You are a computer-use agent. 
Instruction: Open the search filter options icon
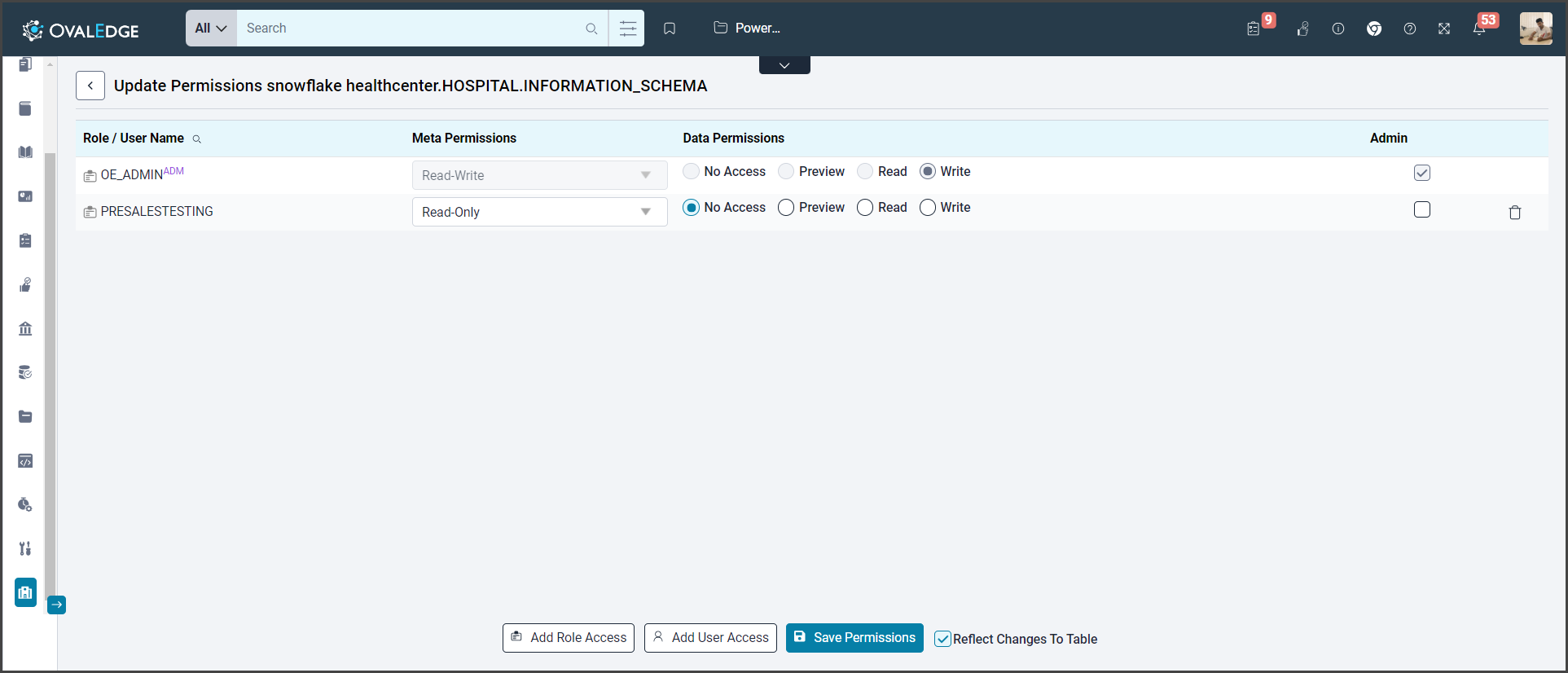pos(627,29)
